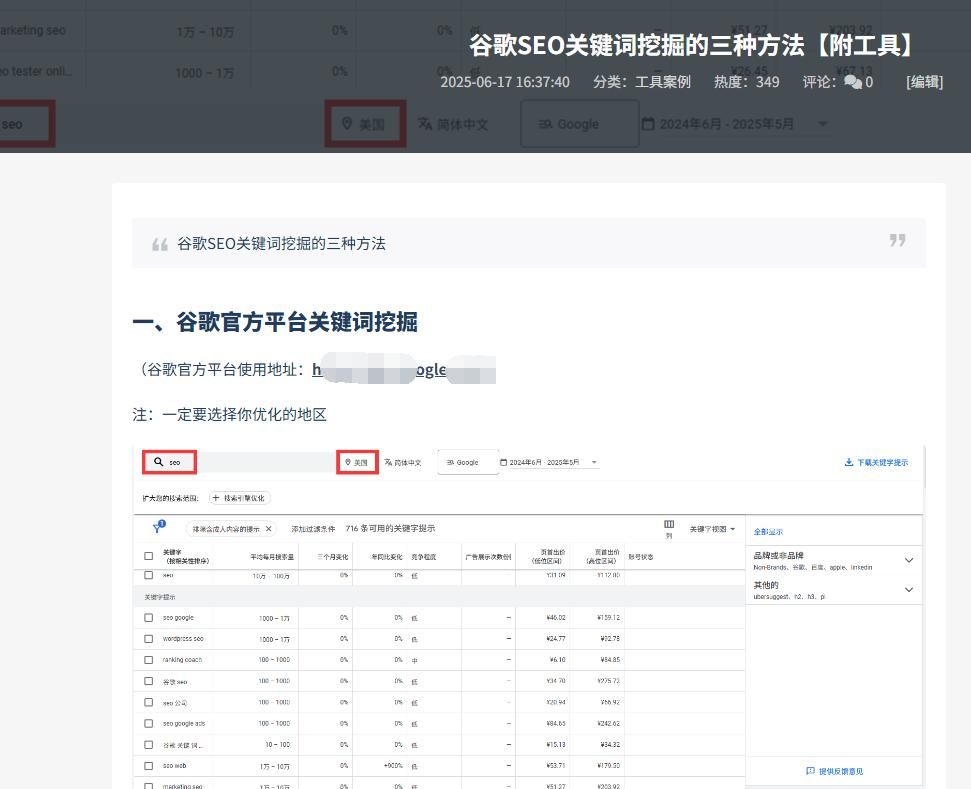Check the box for 谷歌 seo row
Image resolution: width=971 pixels, height=789 pixels.
coord(149,681)
